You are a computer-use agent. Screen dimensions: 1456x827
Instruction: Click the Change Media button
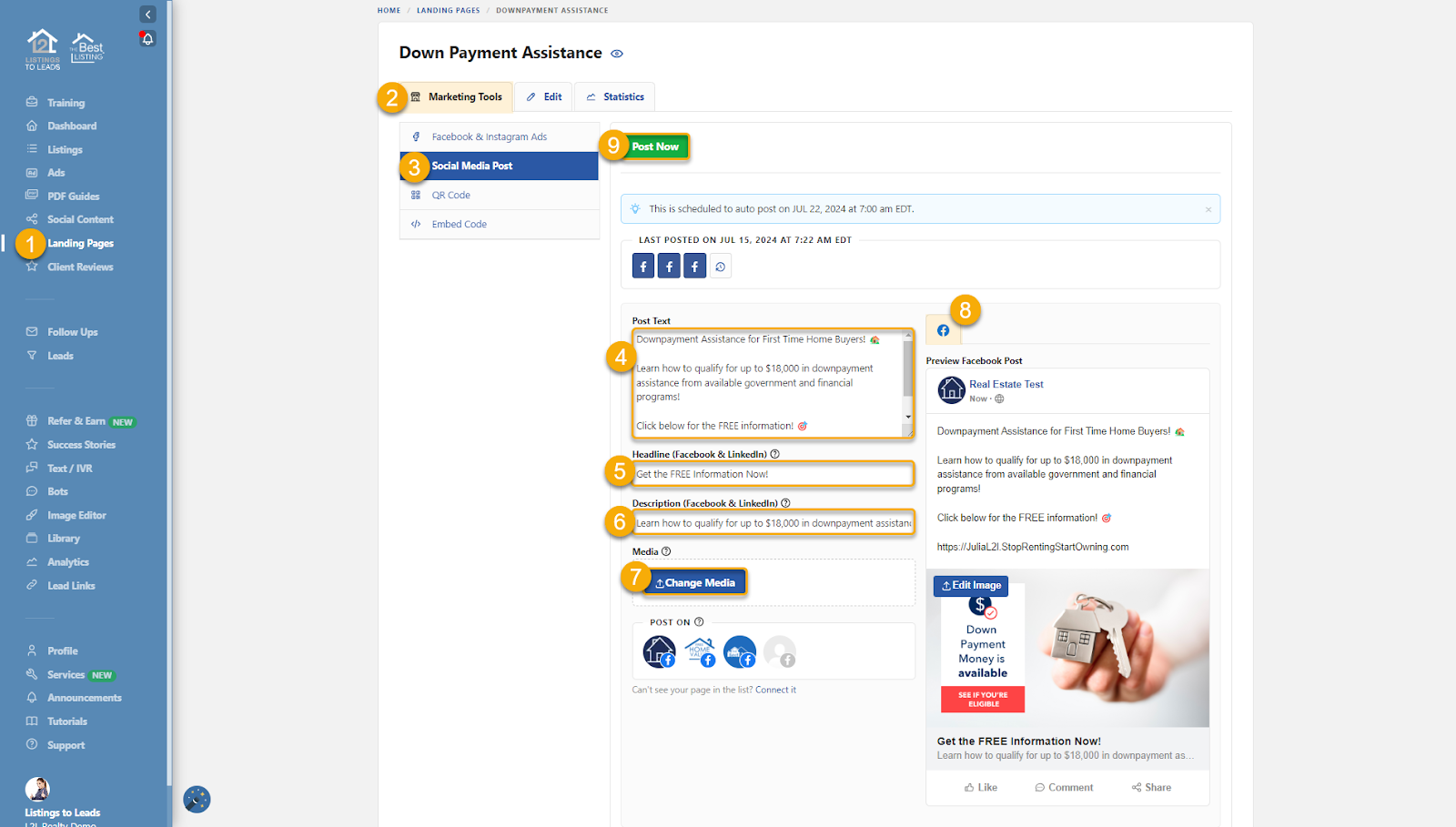pos(695,583)
